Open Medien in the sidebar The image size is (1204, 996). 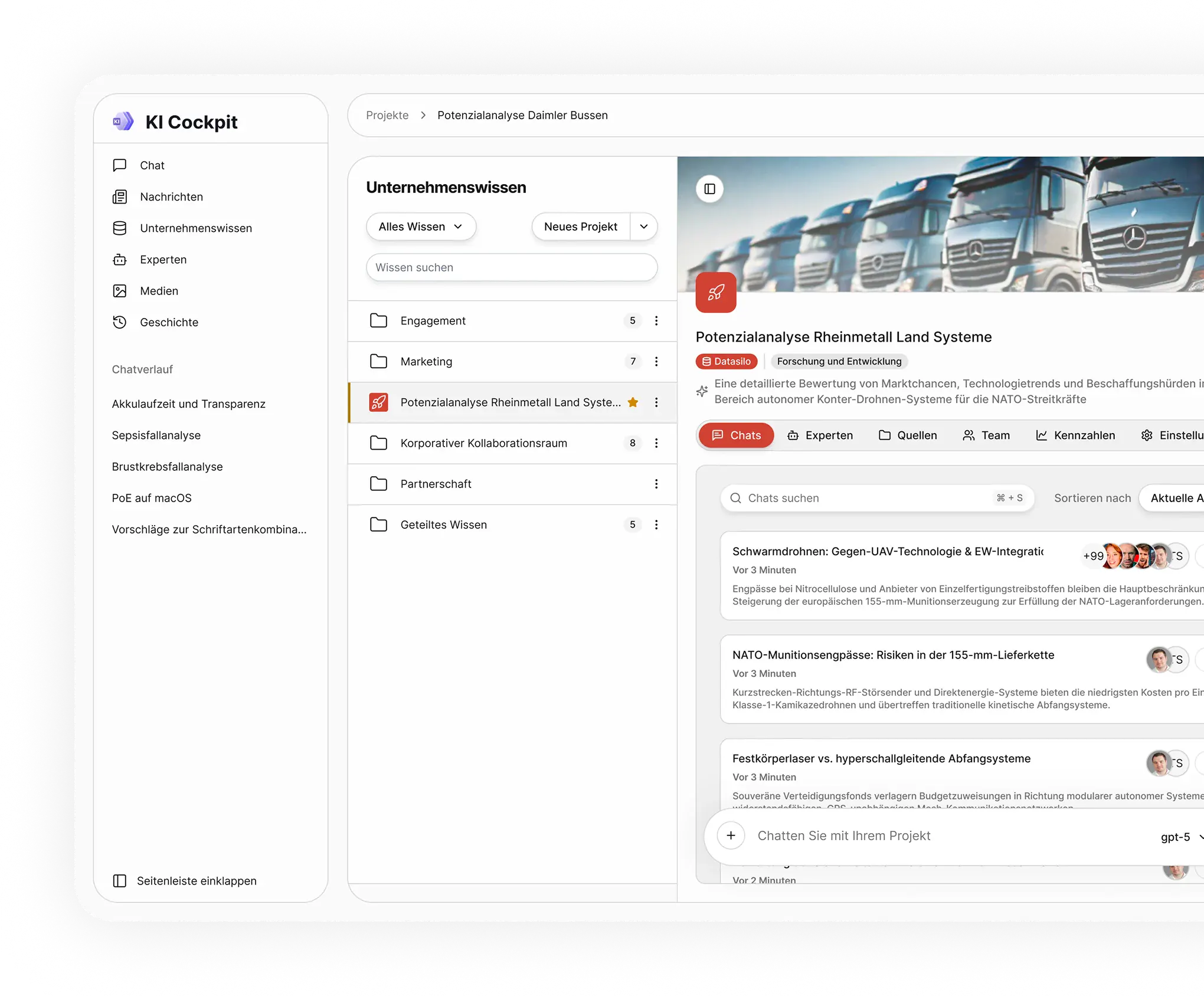click(145, 291)
